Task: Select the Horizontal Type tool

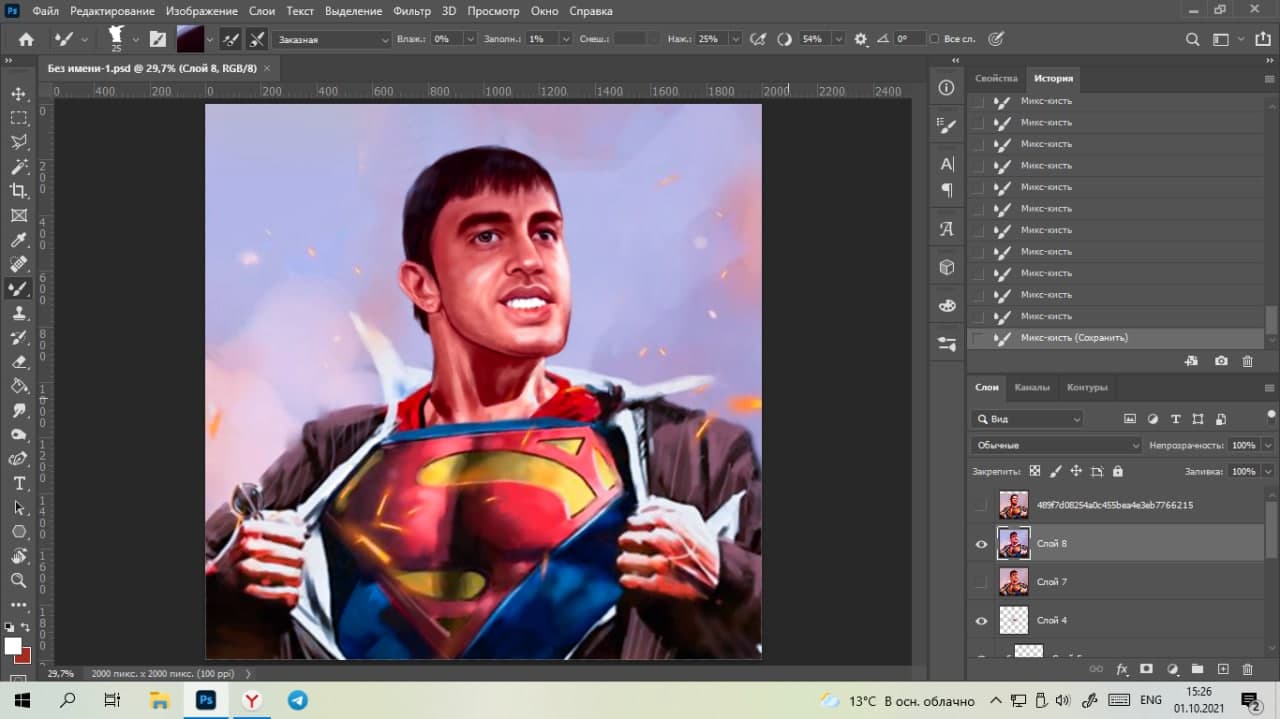Action: [19, 483]
